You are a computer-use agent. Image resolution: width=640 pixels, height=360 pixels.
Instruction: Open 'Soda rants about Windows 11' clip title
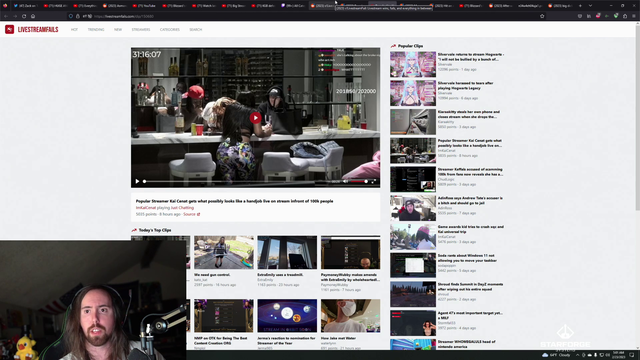click(x=467, y=258)
